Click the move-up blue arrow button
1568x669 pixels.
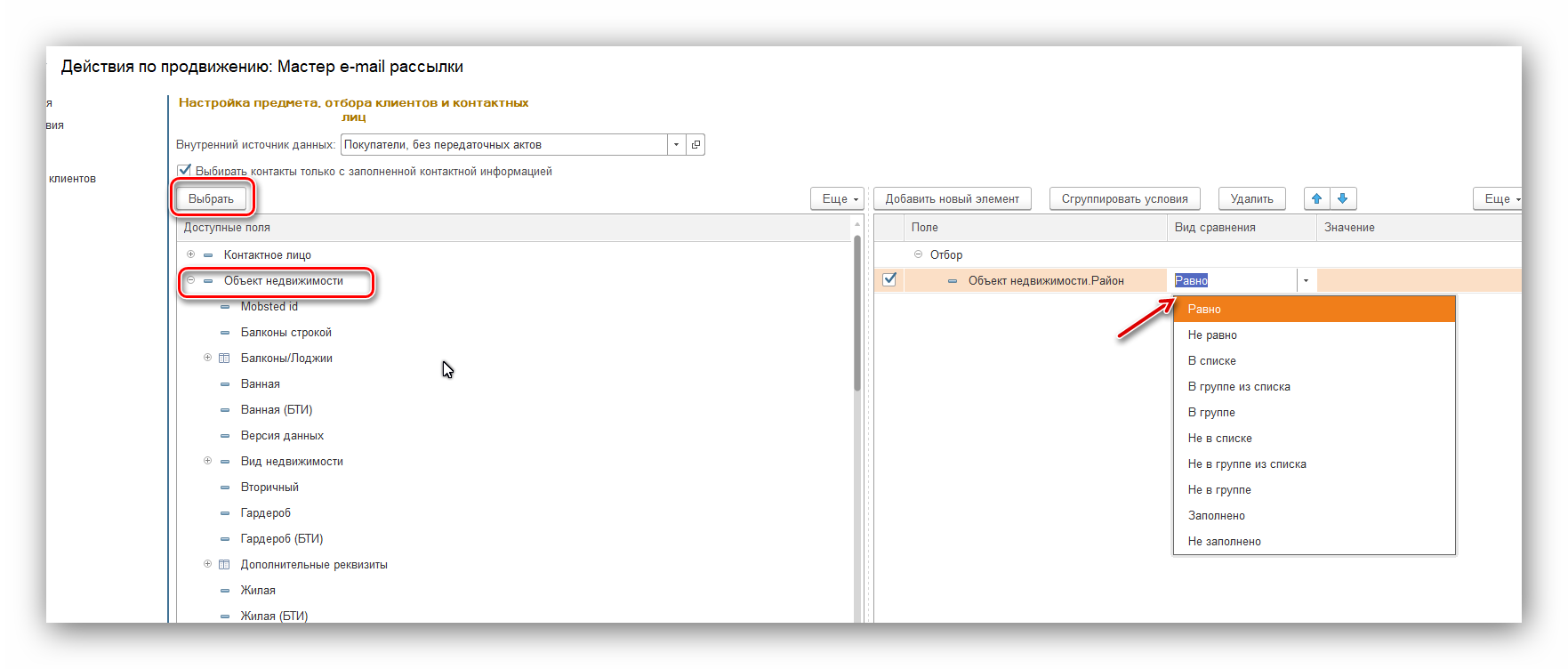tap(1317, 198)
